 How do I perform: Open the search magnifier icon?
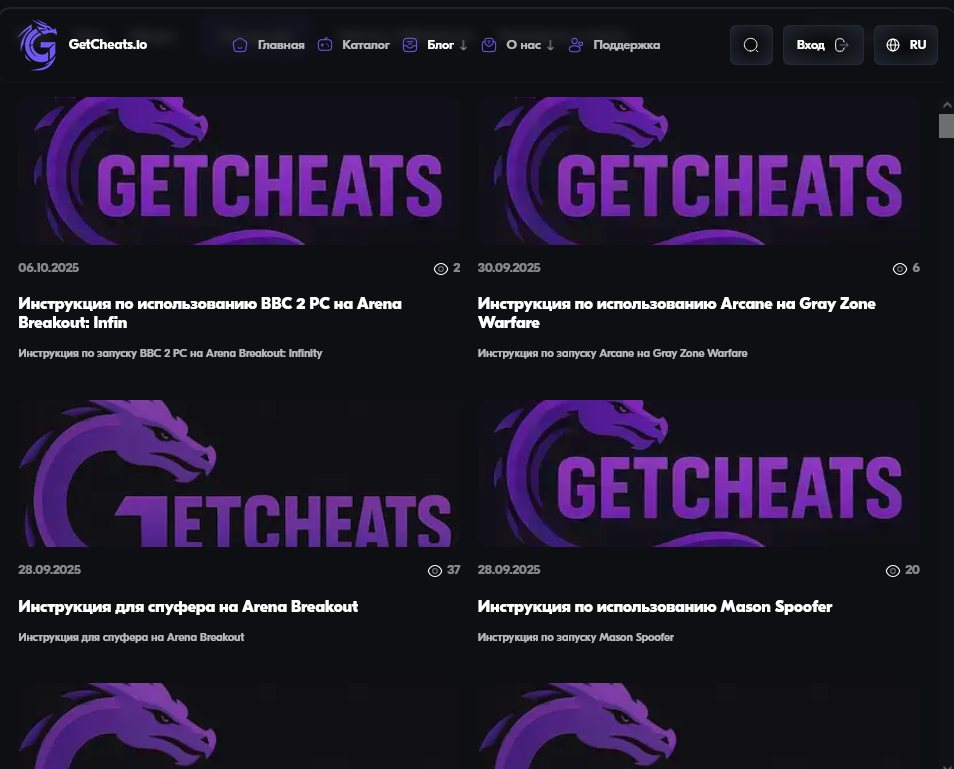(751, 45)
